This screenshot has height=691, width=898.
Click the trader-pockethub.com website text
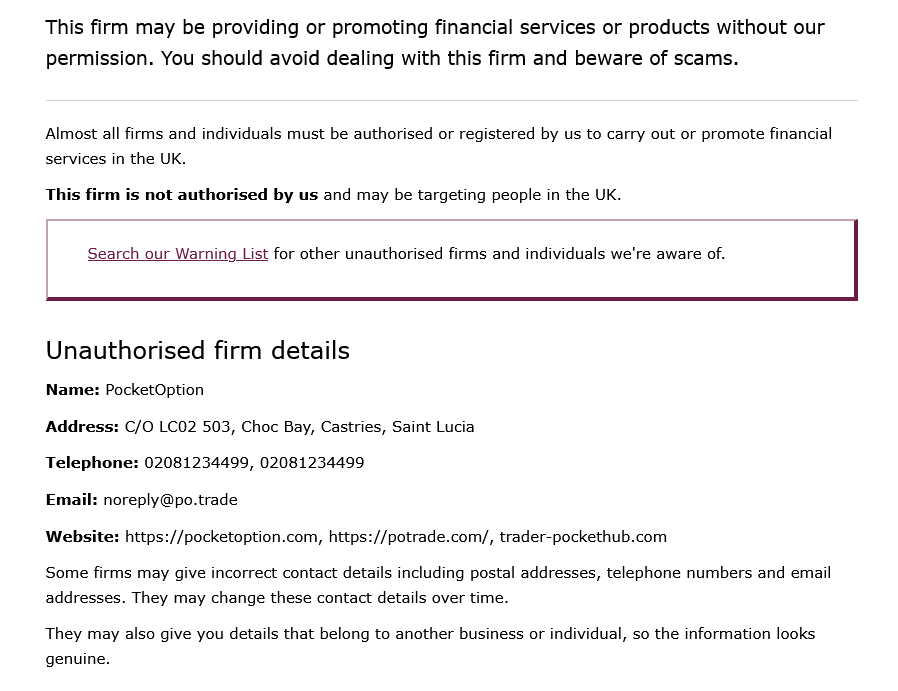pos(583,537)
